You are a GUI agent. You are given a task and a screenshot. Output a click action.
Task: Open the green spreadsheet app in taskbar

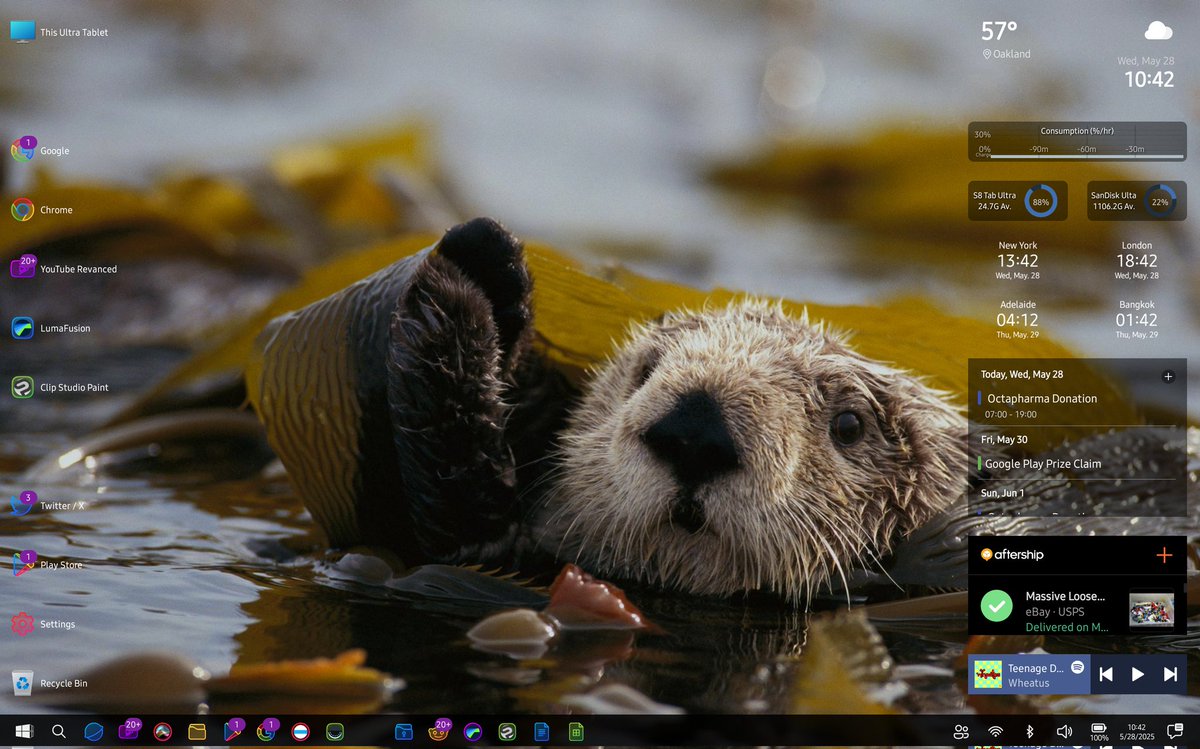click(x=575, y=732)
